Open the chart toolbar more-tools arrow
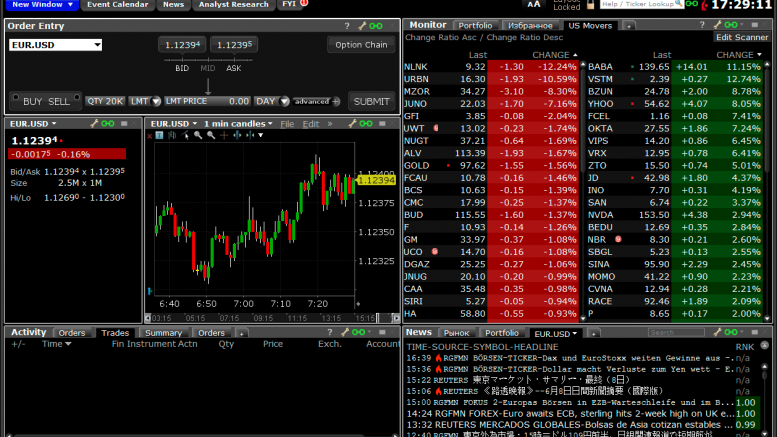Viewport: 777px width, 437px height. pos(261,135)
